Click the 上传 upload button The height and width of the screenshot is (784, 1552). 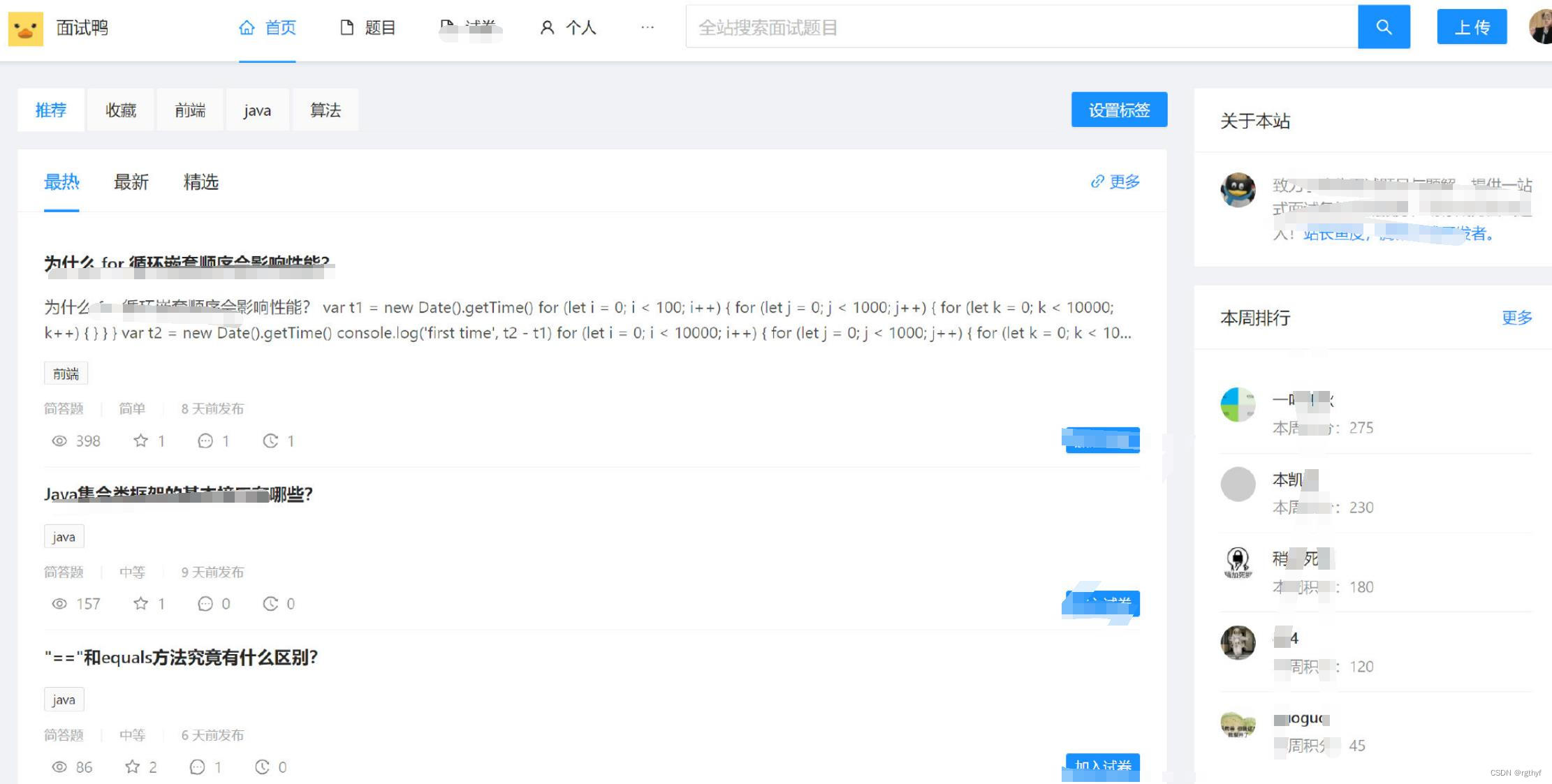coord(1472,27)
